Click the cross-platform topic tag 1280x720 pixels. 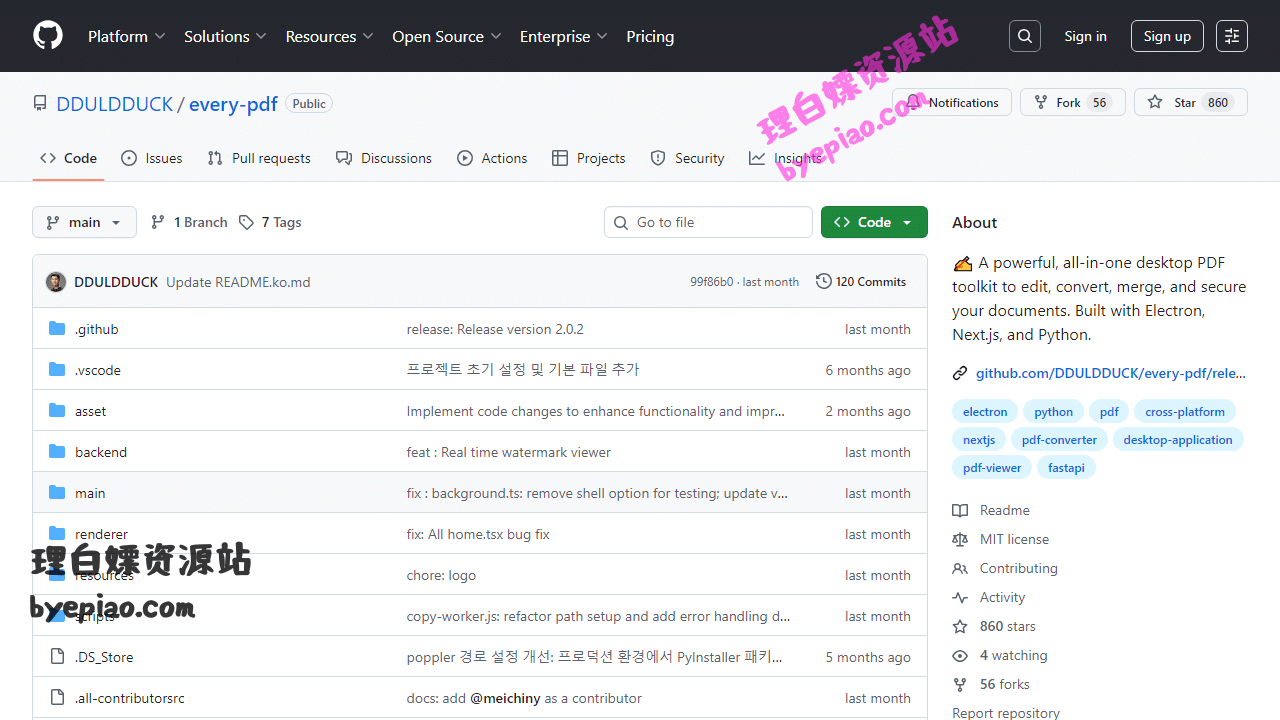pyautogui.click(x=1185, y=412)
